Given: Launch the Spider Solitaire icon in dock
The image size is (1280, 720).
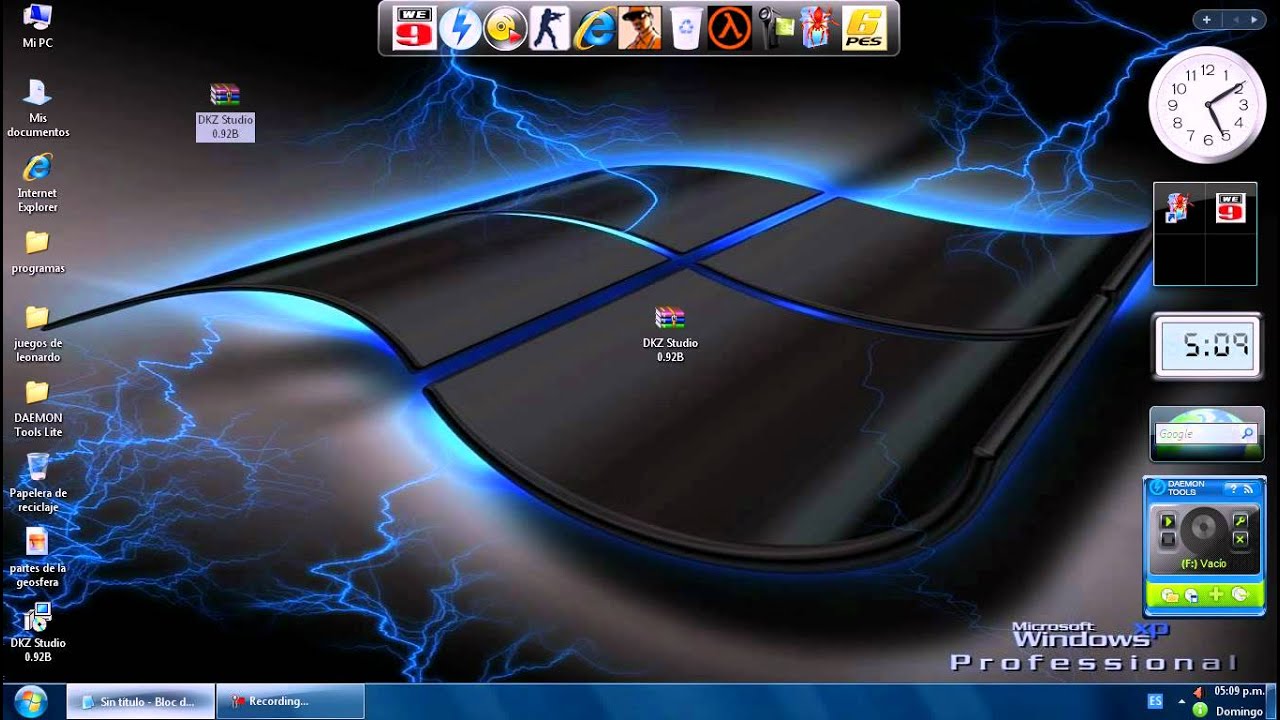Looking at the screenshot, I should tap(817, 28).
